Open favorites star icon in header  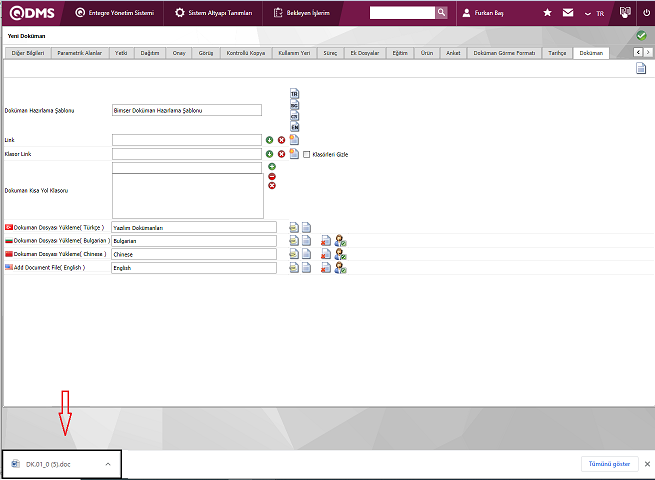click(547, 13)
